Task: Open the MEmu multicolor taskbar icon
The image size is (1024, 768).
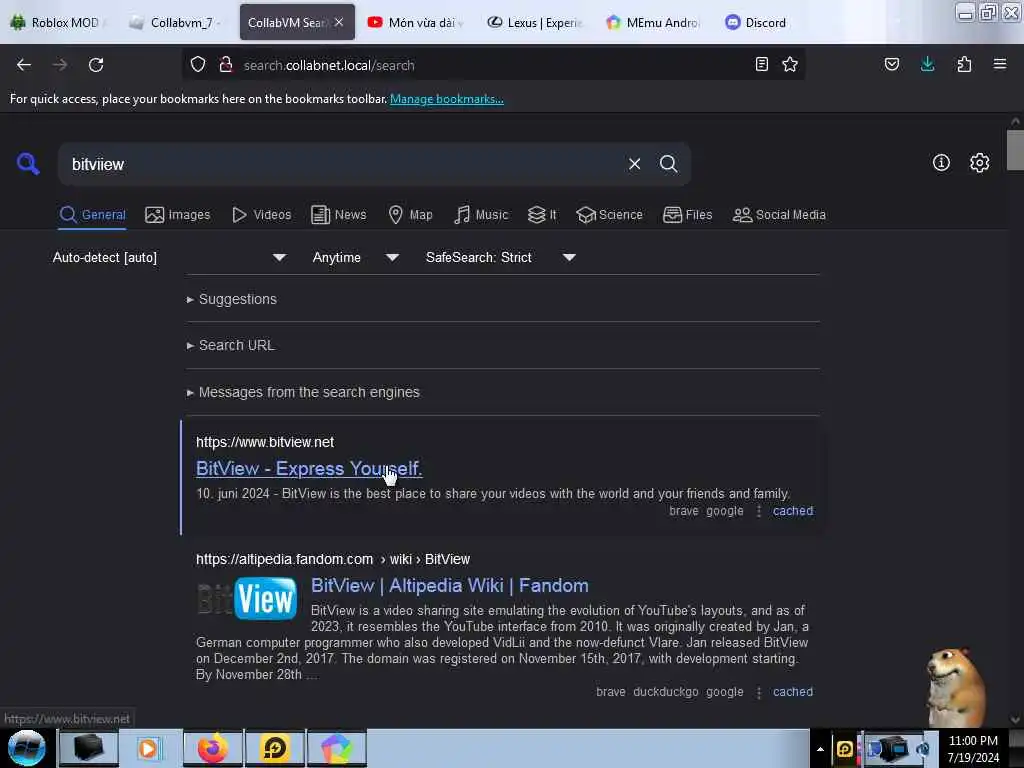Action: pyautogui.click(x=336, y=748)
